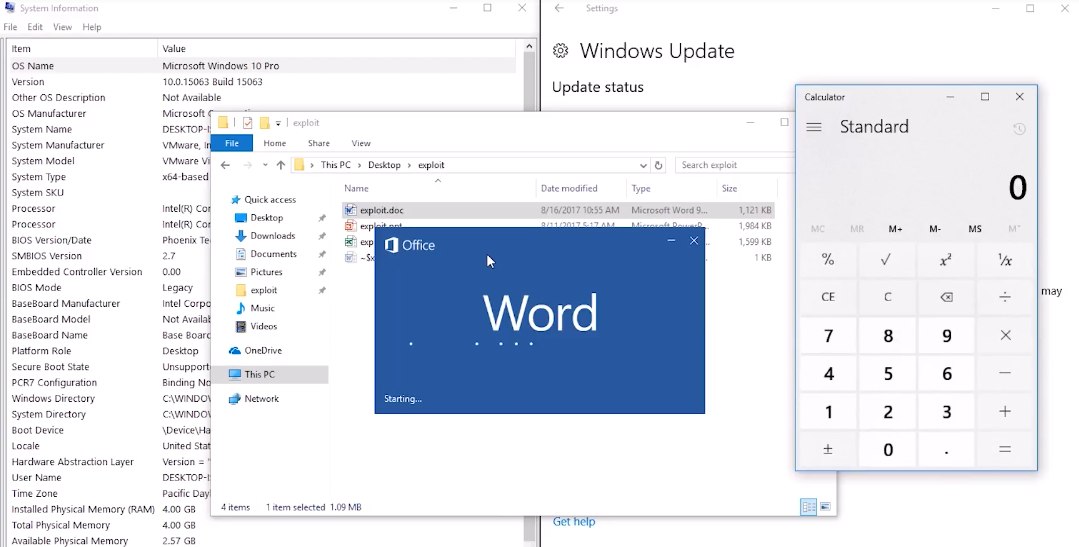Open Calculator history icon

(1019, 129)
